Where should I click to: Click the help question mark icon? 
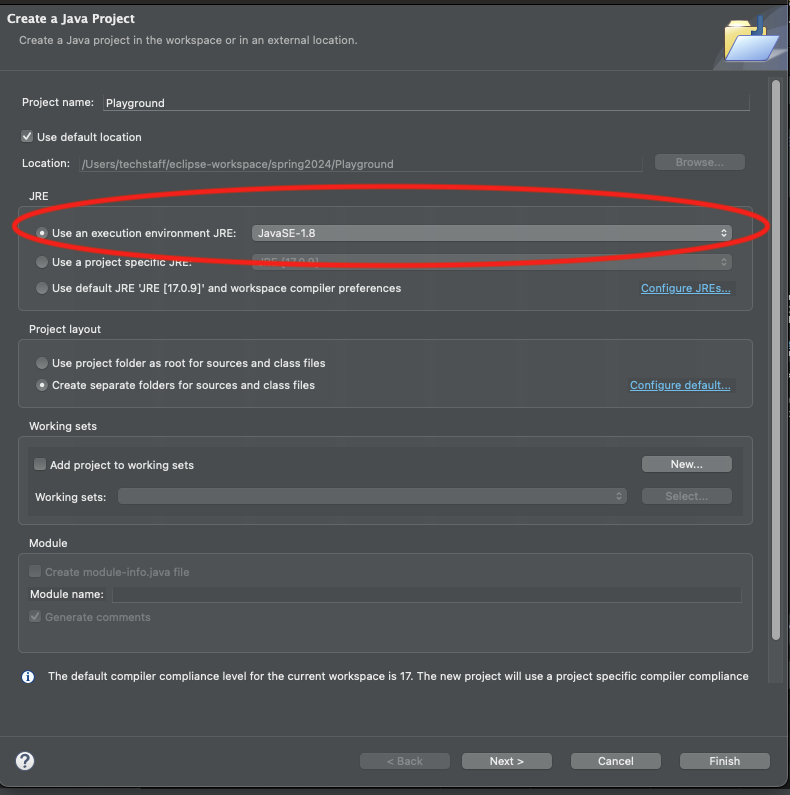tap(26, 761)
